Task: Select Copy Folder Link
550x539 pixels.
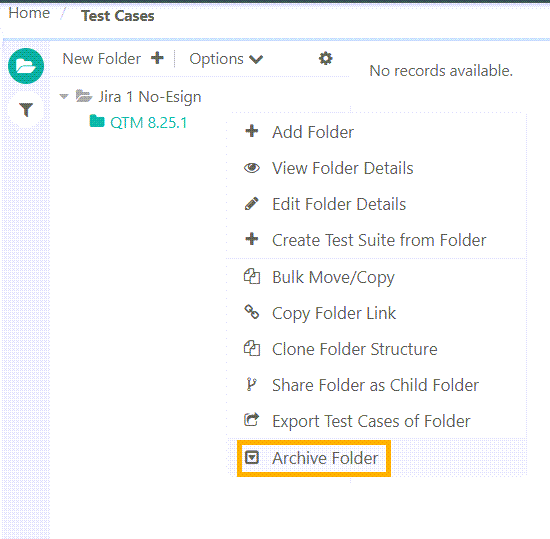Action: point(376,313)
